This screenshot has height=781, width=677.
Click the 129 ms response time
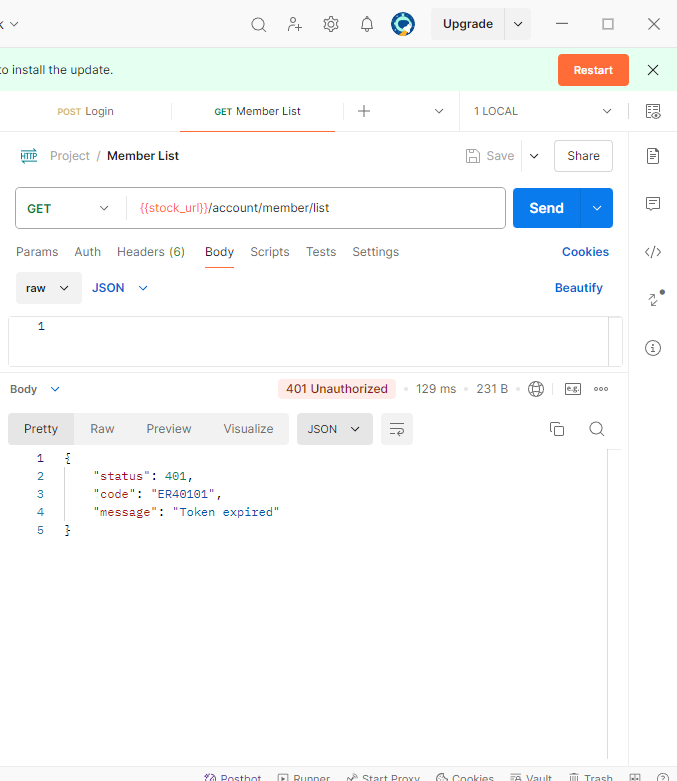pyautogui.click(x=436, y=389)
